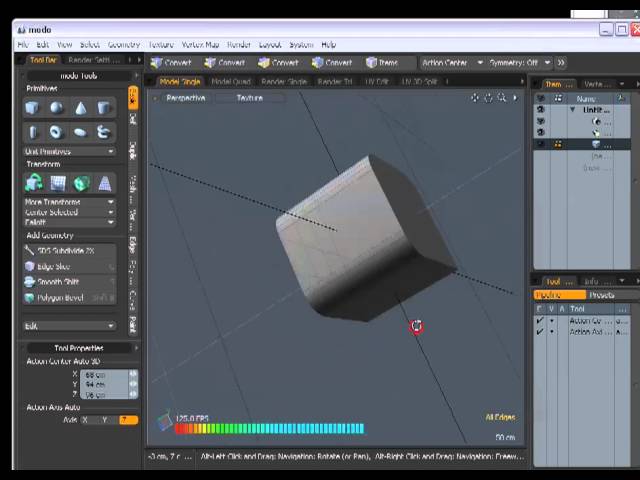Activate the green cube transform tool
640x480 pixels.
coord(81,183)
